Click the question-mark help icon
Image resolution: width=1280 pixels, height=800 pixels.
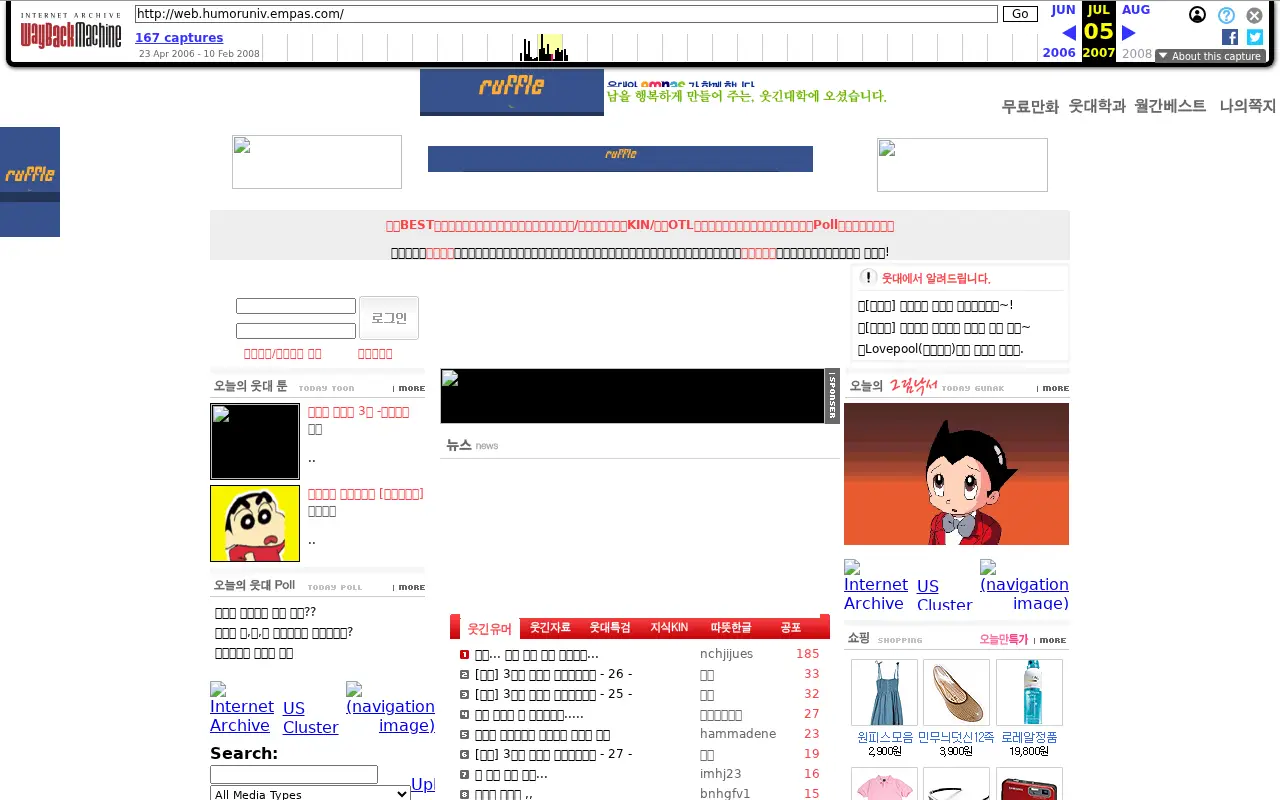coord(1226,15)
